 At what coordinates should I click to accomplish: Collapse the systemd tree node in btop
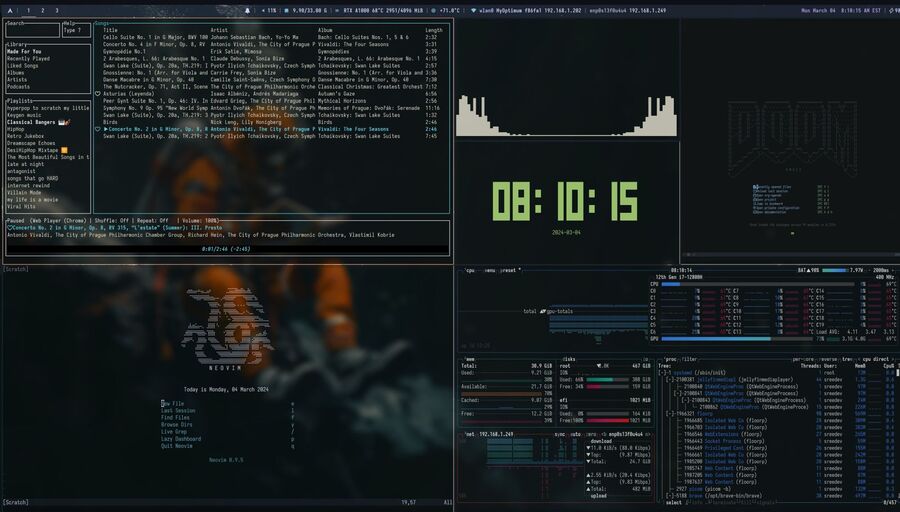[663, 373]
